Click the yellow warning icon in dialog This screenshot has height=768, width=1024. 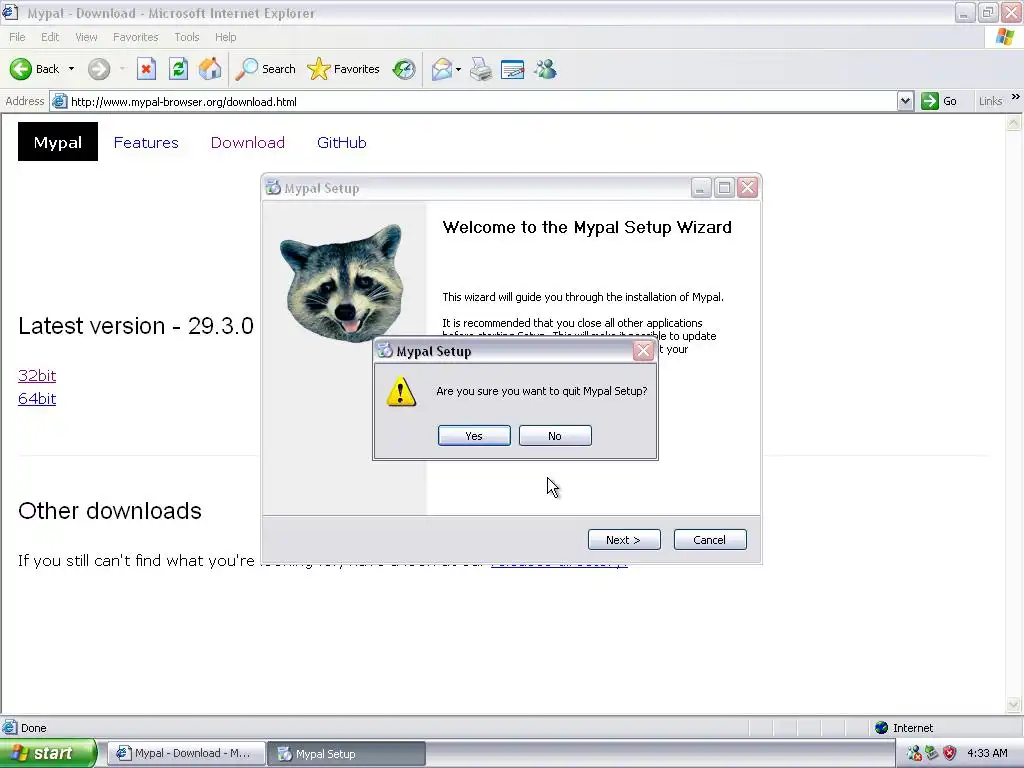click(x=401, y=391)
